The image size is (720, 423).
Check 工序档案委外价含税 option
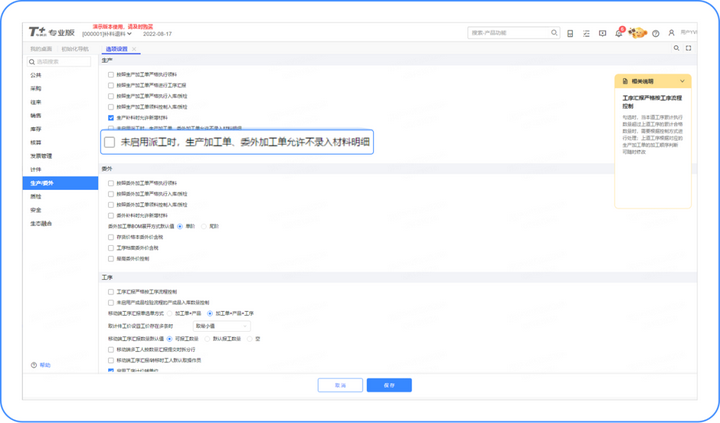tap(111, 248)
